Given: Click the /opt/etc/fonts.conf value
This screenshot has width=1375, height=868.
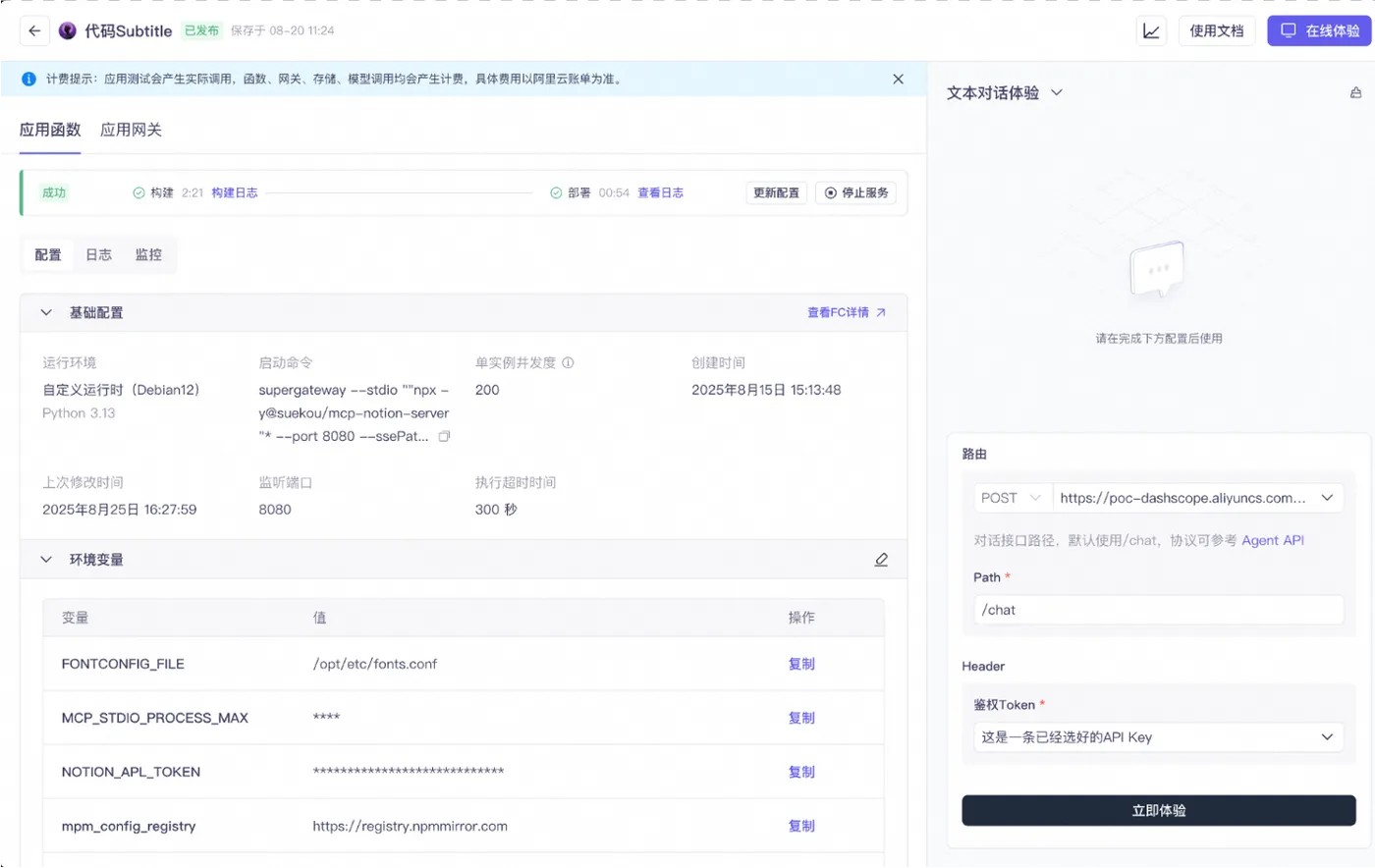Looking at the screenshot, I should (375, 665).
